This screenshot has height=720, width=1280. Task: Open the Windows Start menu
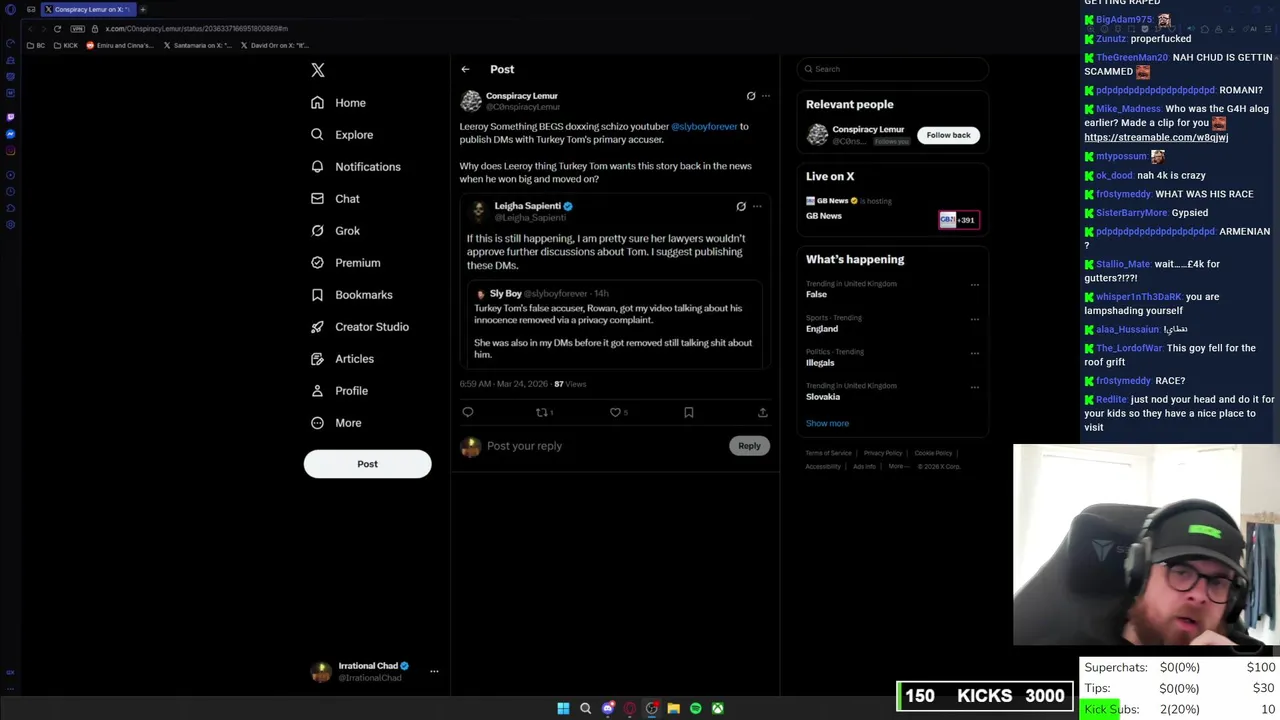(x=563, y=708)
